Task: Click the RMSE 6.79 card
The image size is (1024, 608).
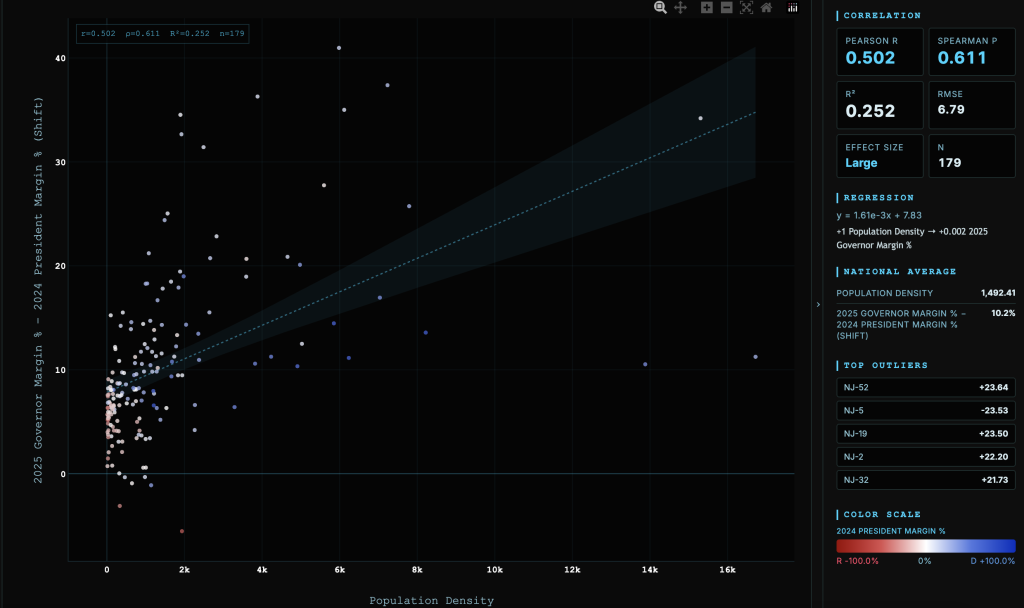Action: tap(972, 104)
